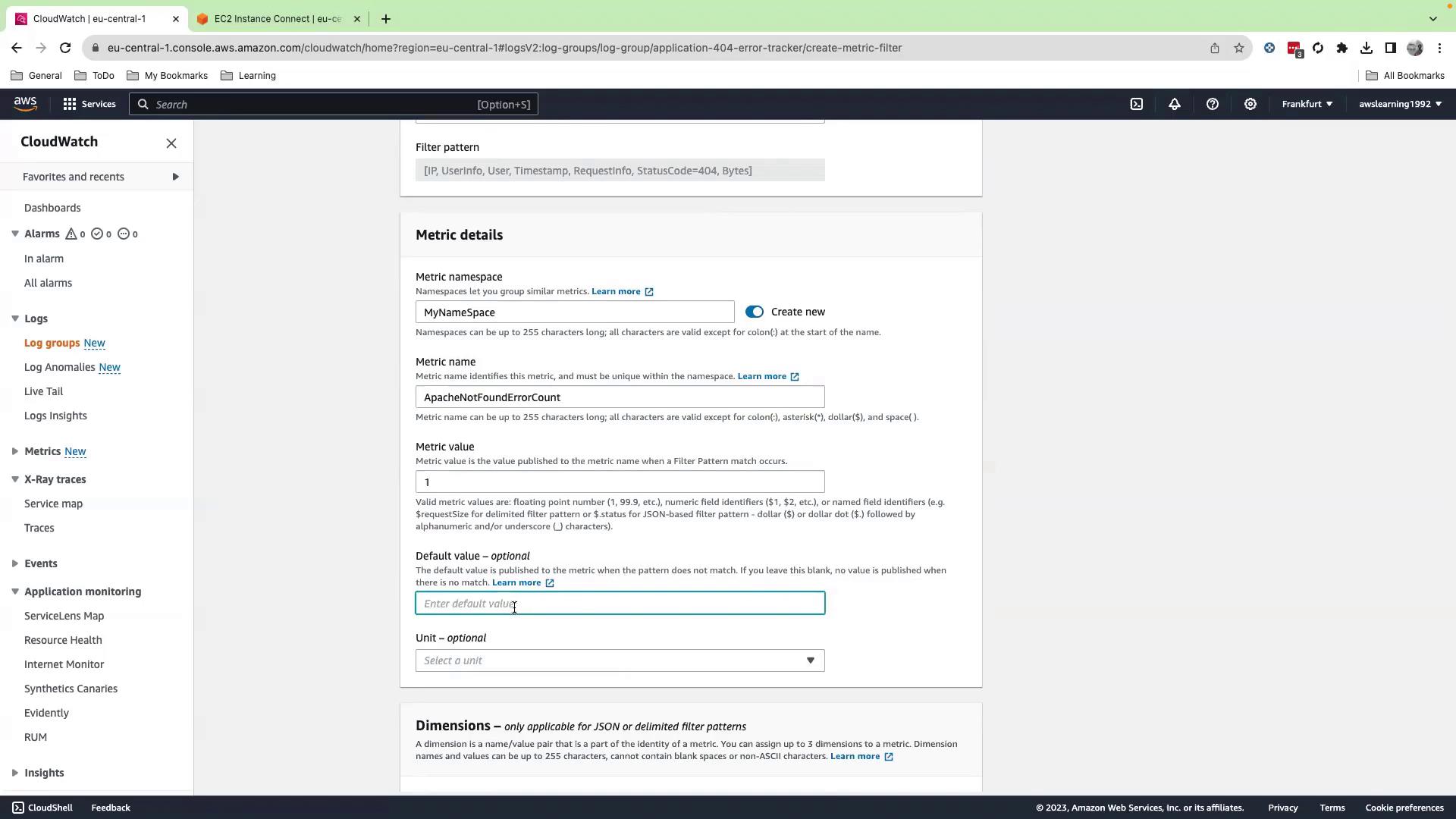Open the browser downloads icon

tap(1367, 48)
